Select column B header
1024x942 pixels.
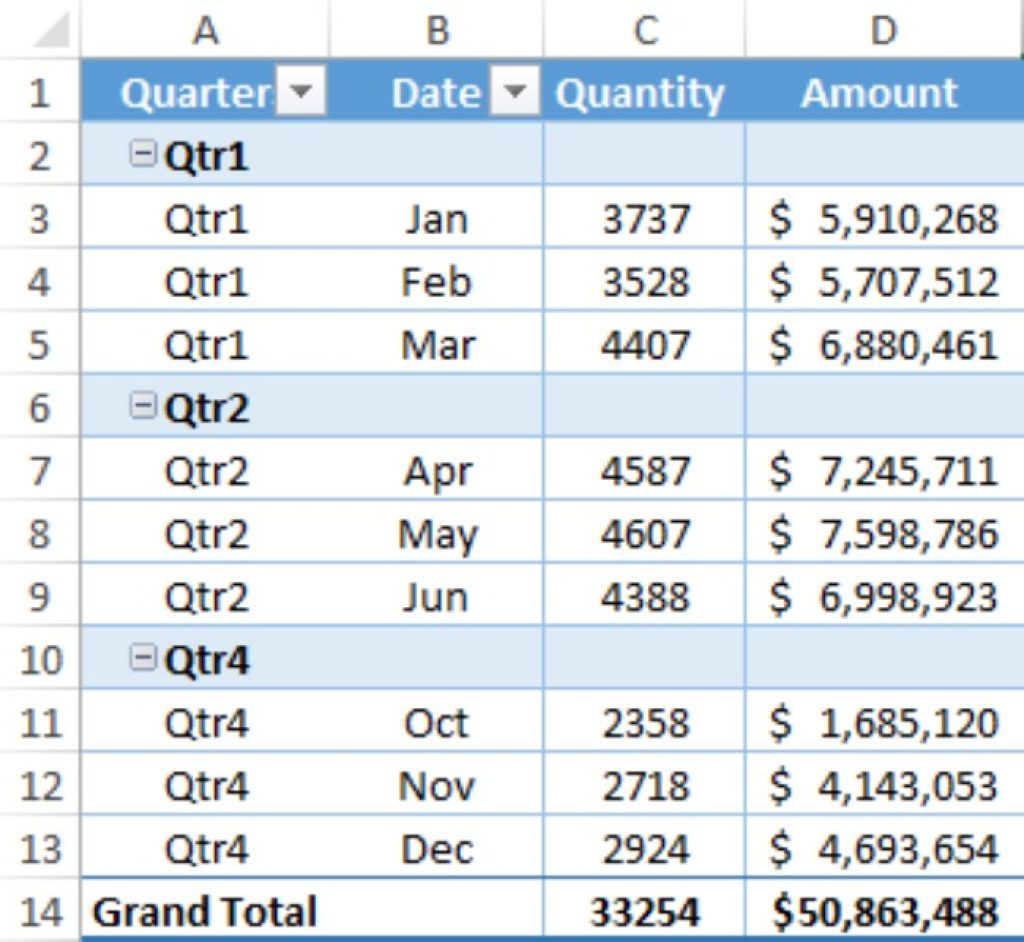[437, 30]
